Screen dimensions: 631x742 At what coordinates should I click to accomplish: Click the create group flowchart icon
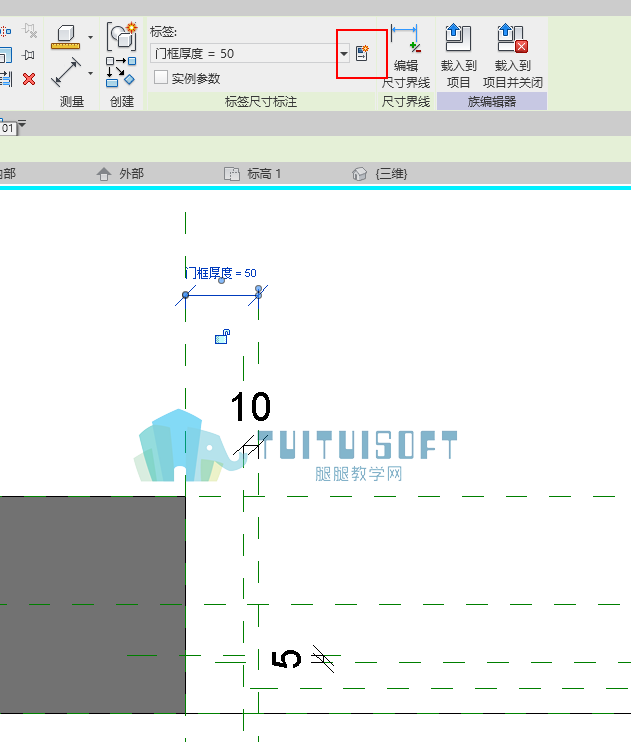(x=121, y=72)
